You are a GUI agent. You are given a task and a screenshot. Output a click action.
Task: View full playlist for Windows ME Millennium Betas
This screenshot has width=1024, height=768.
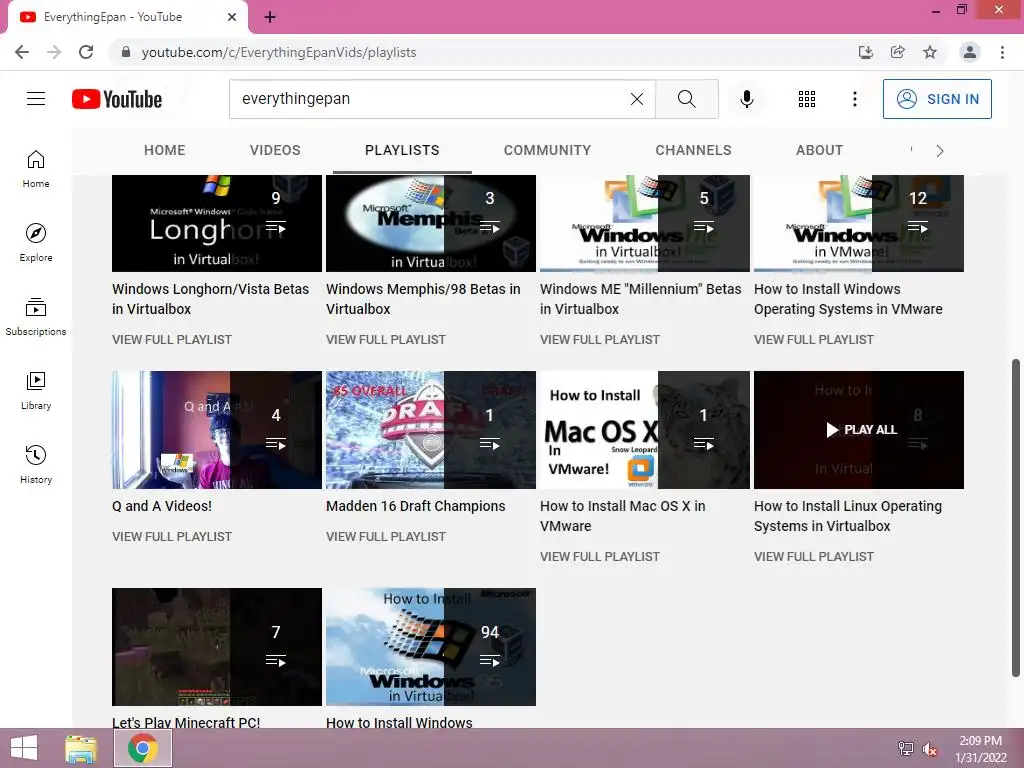point(600,340)
